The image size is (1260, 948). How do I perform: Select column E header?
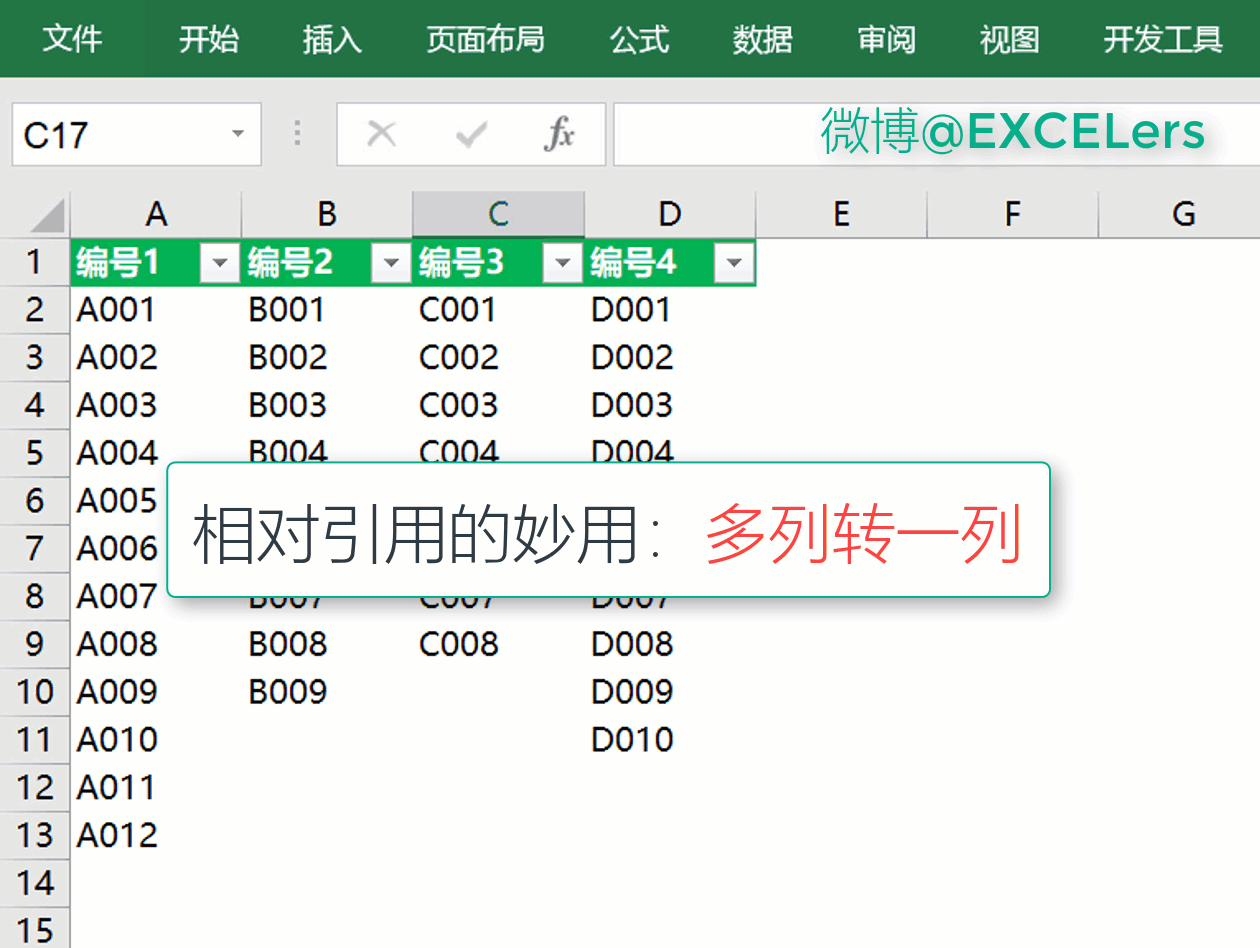click(x=841, y=214)
